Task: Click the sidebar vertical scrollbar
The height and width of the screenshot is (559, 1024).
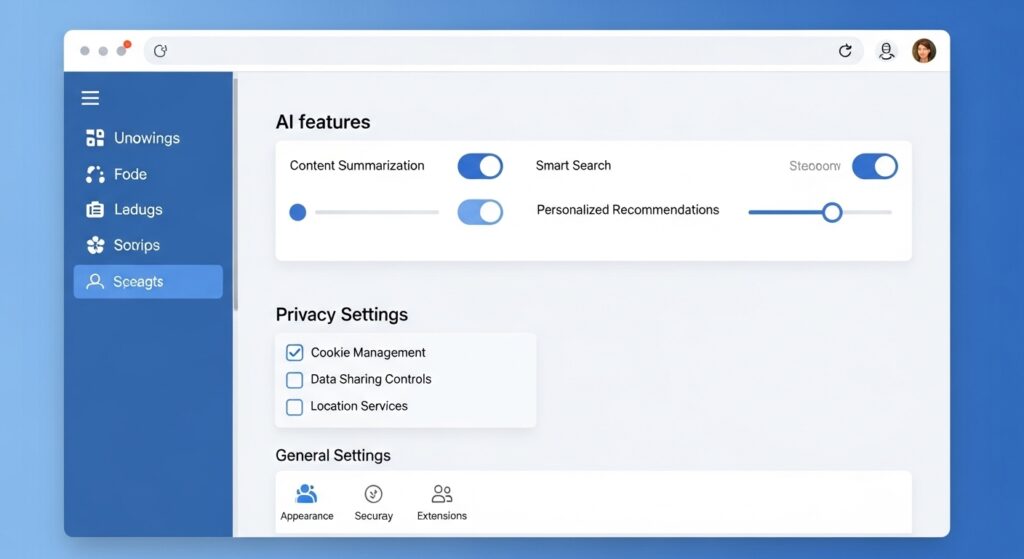Action: pyautogui.click(x=236, y=194)
